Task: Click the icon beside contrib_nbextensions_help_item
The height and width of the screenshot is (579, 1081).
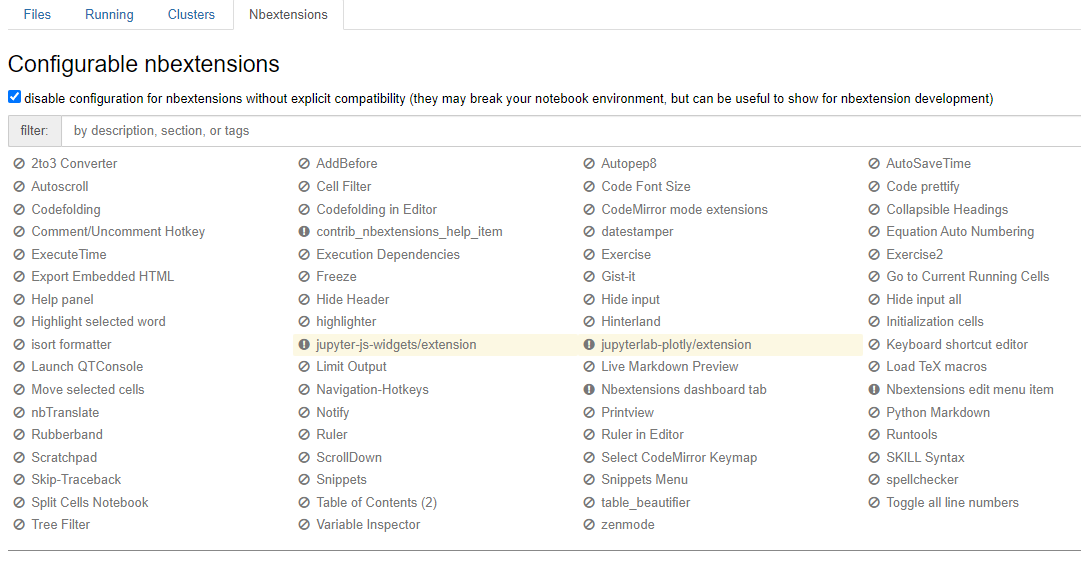Action: click(x=304, y=232)
